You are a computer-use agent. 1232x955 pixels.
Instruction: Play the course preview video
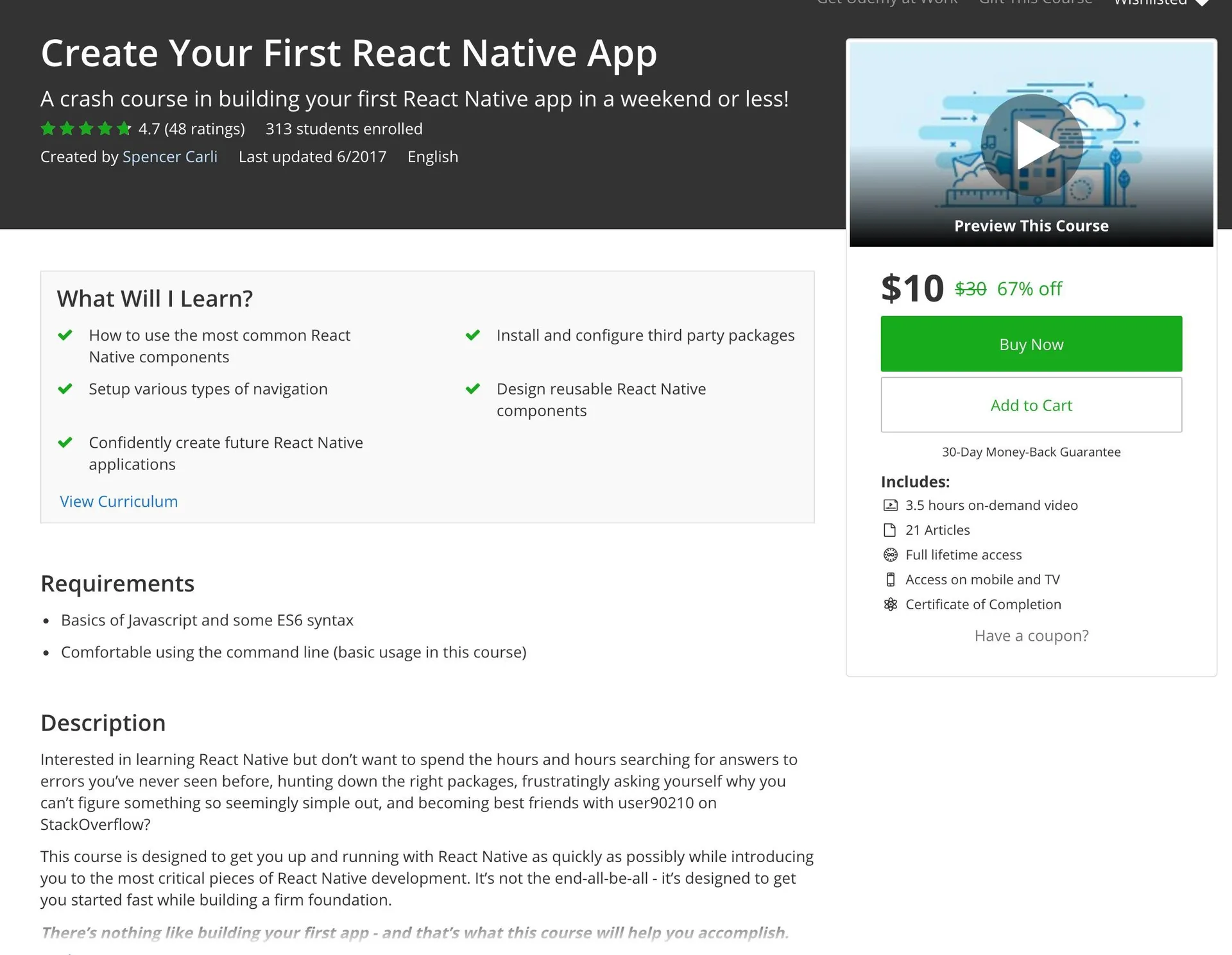point(1031,145)
